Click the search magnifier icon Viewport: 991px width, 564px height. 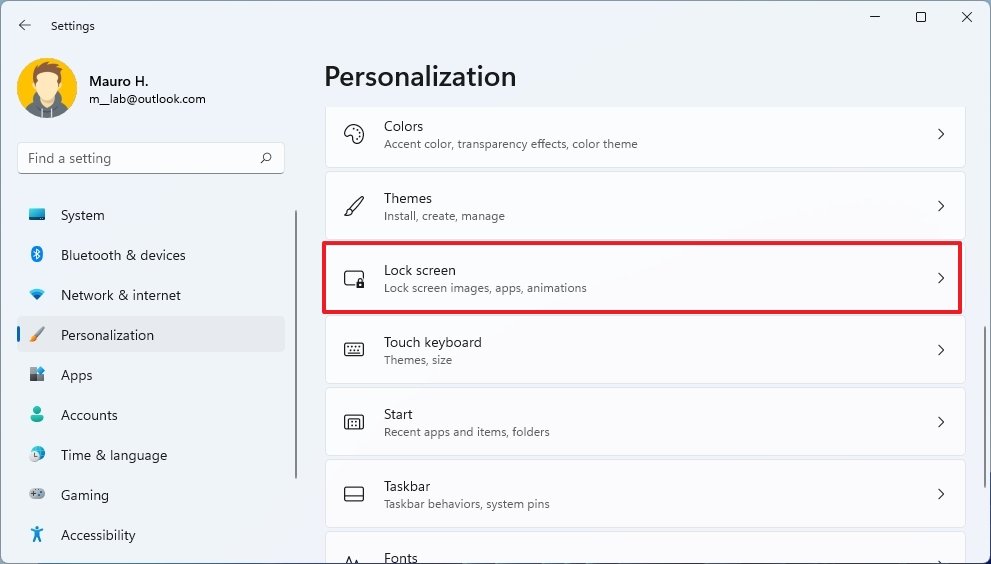pos(266,158)
